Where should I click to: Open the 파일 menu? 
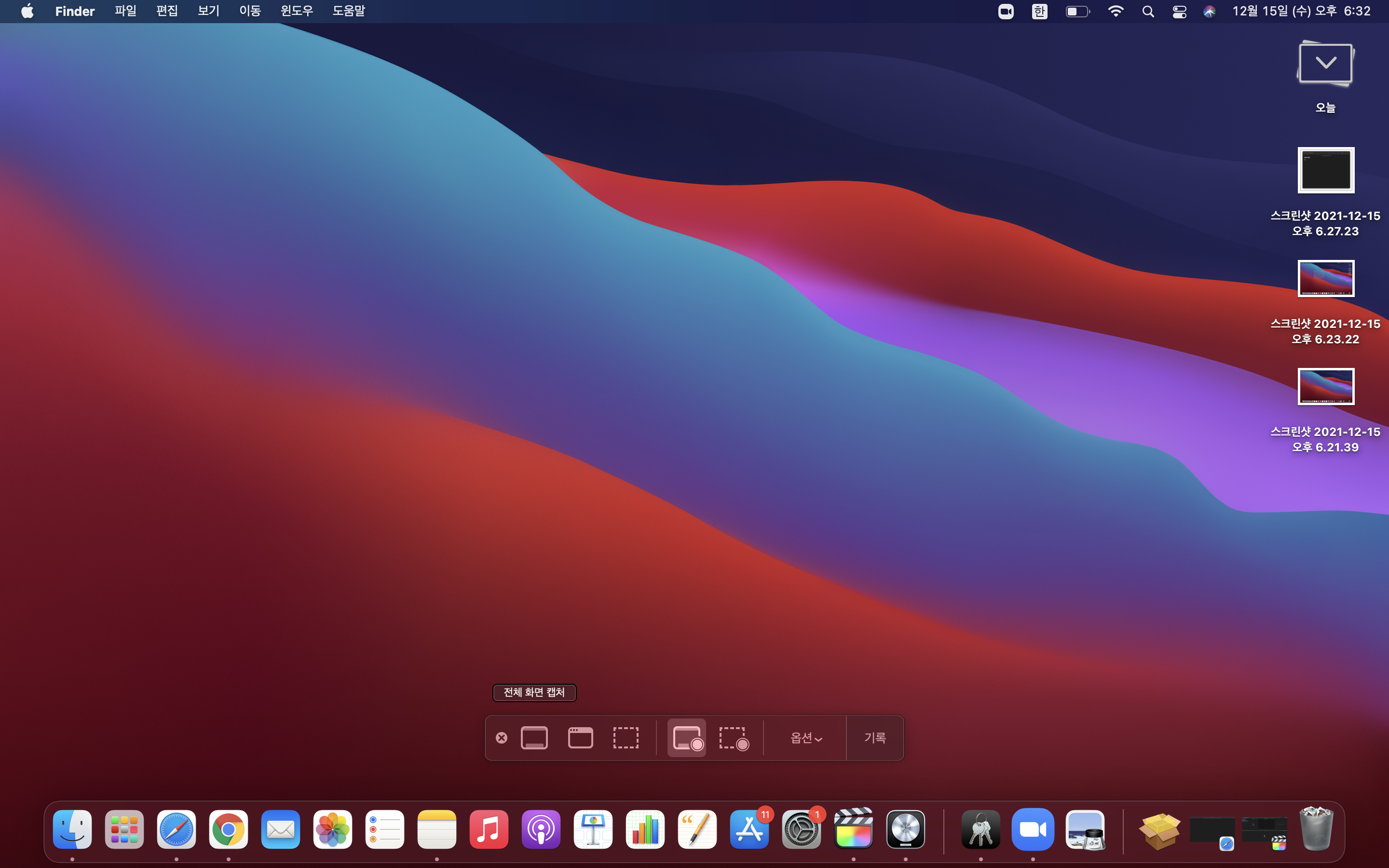[125, 11]
